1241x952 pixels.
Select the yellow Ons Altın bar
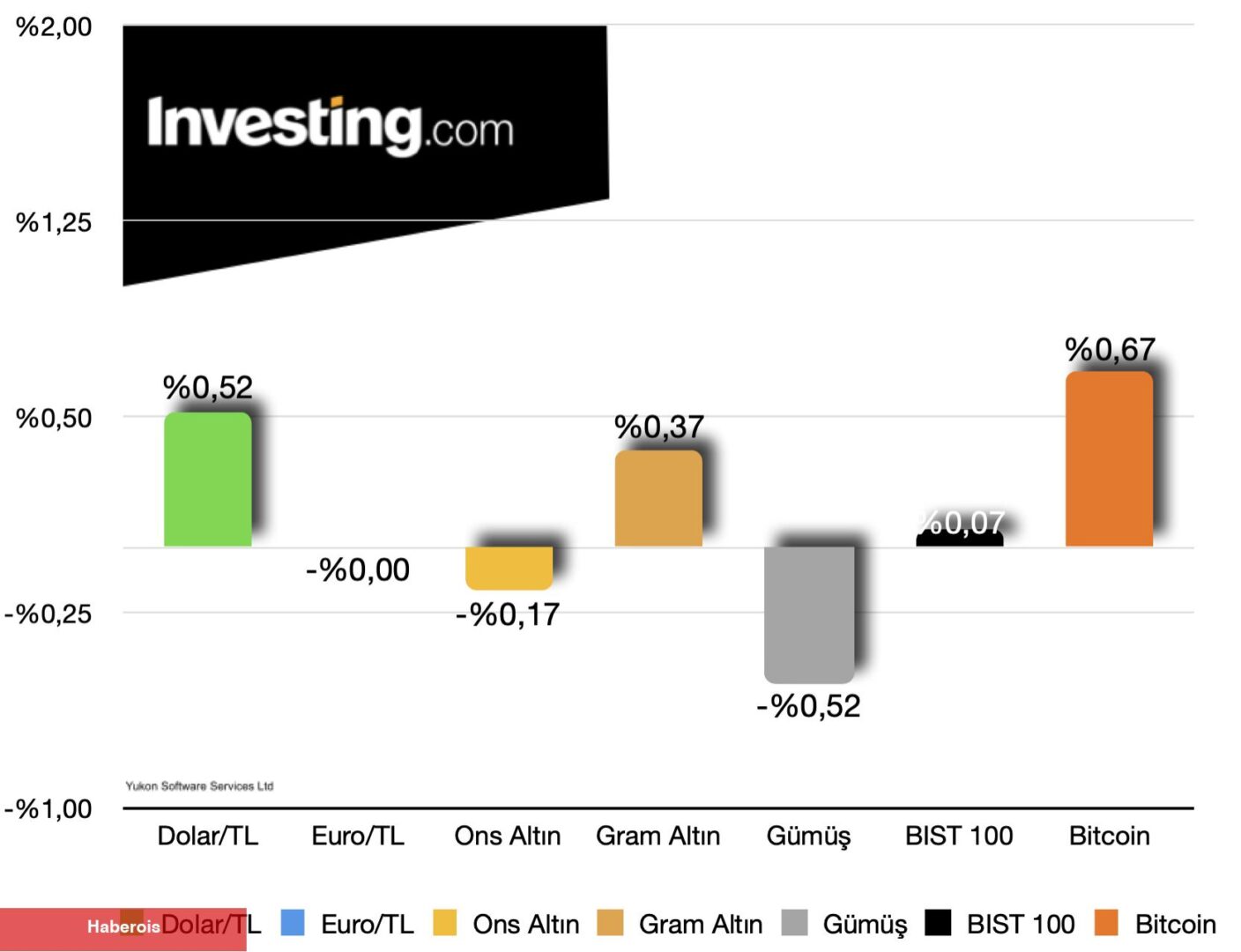[509, 568]
